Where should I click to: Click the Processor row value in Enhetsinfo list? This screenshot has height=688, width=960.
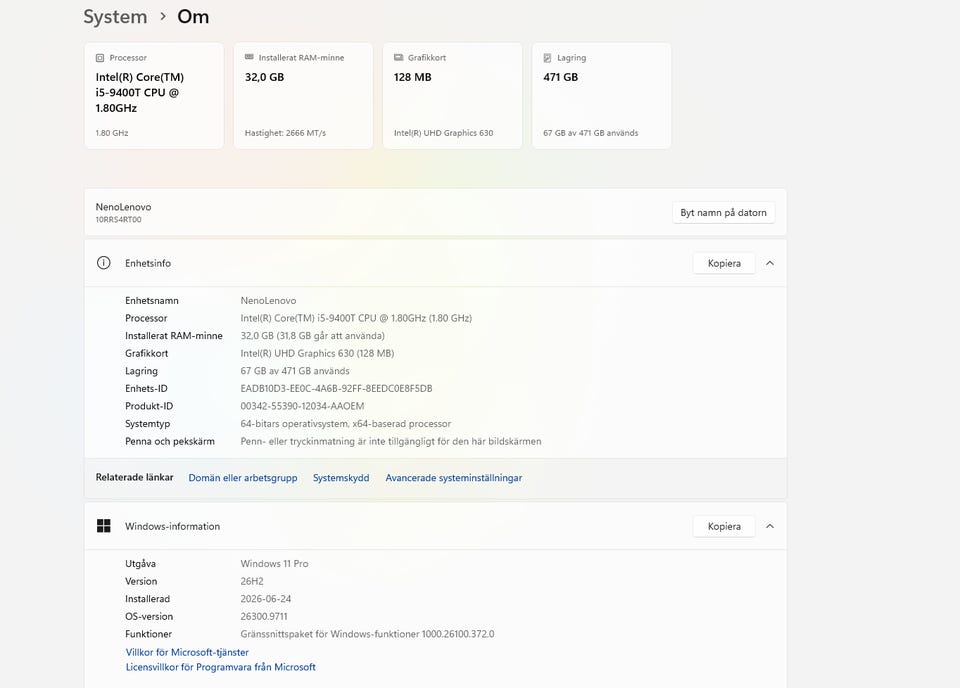click(356, 318)
